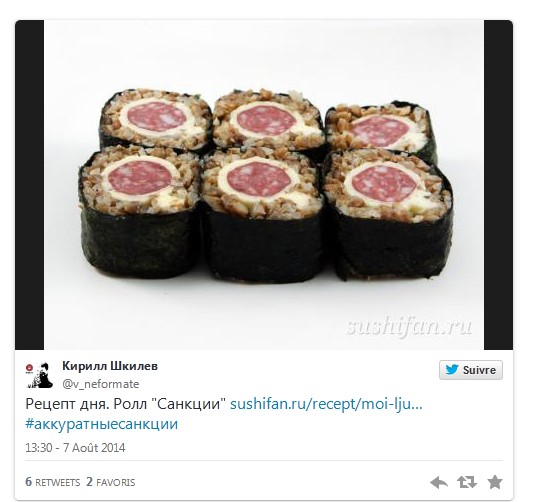Open the @v_neformate profile handle

tap(101, 384)
